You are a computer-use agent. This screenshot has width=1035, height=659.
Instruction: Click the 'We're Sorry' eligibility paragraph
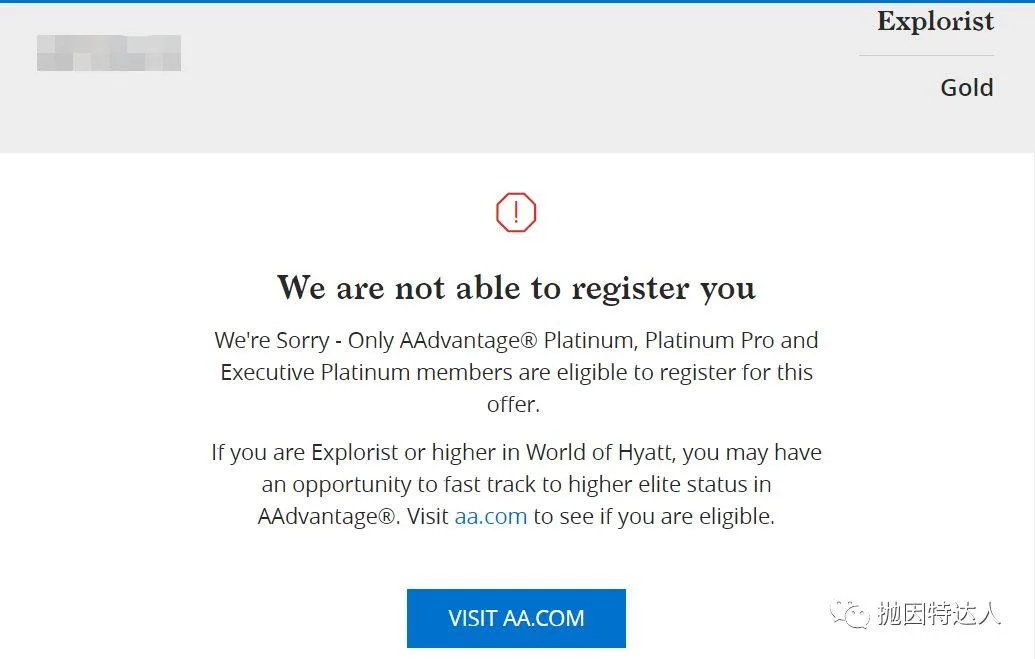tap(516, 372)
